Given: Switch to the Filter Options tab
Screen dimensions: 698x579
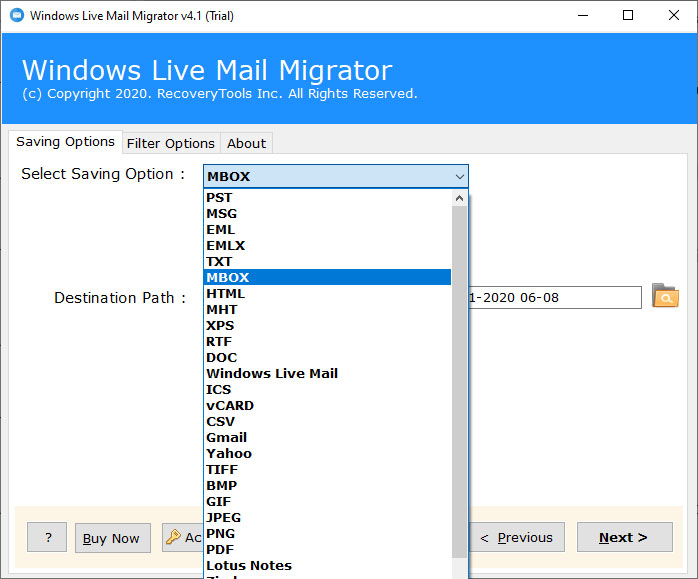Looking at the screenshot, I should point(171,143).
